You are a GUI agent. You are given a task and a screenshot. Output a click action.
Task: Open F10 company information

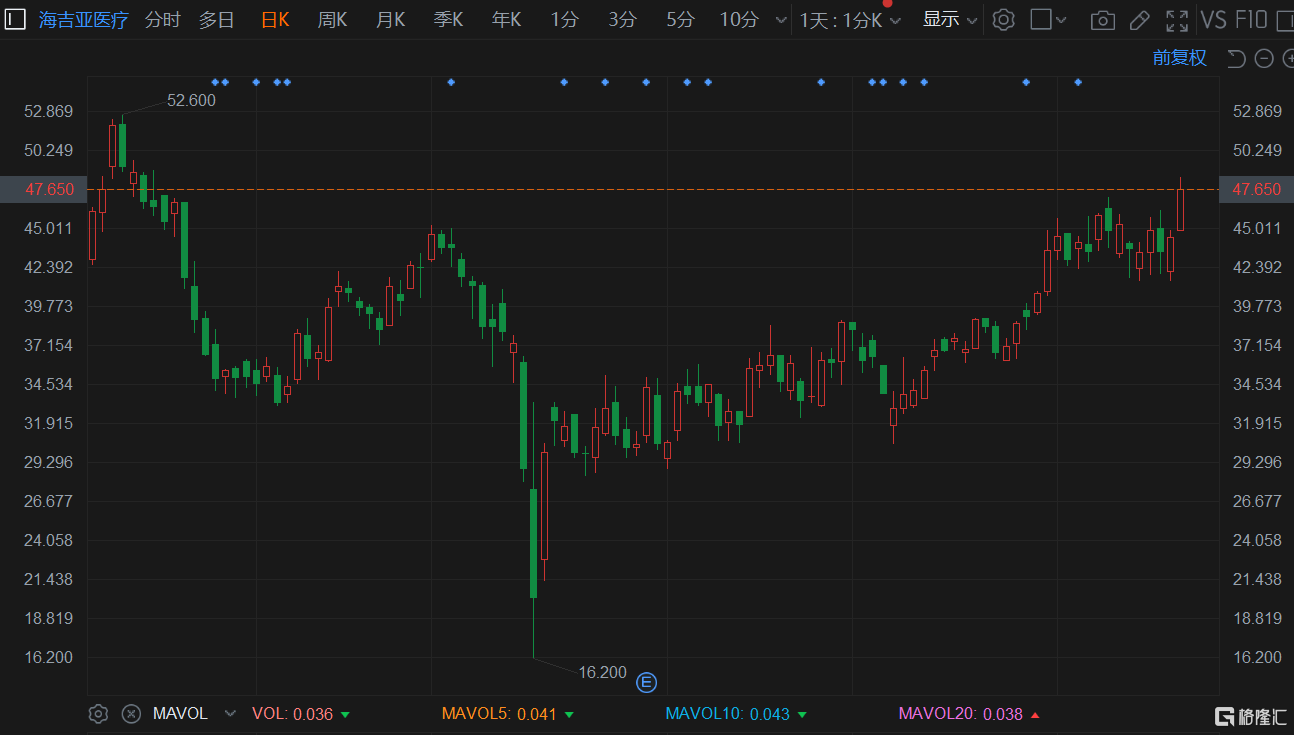pyautogui.click(x=1251, y=20)
